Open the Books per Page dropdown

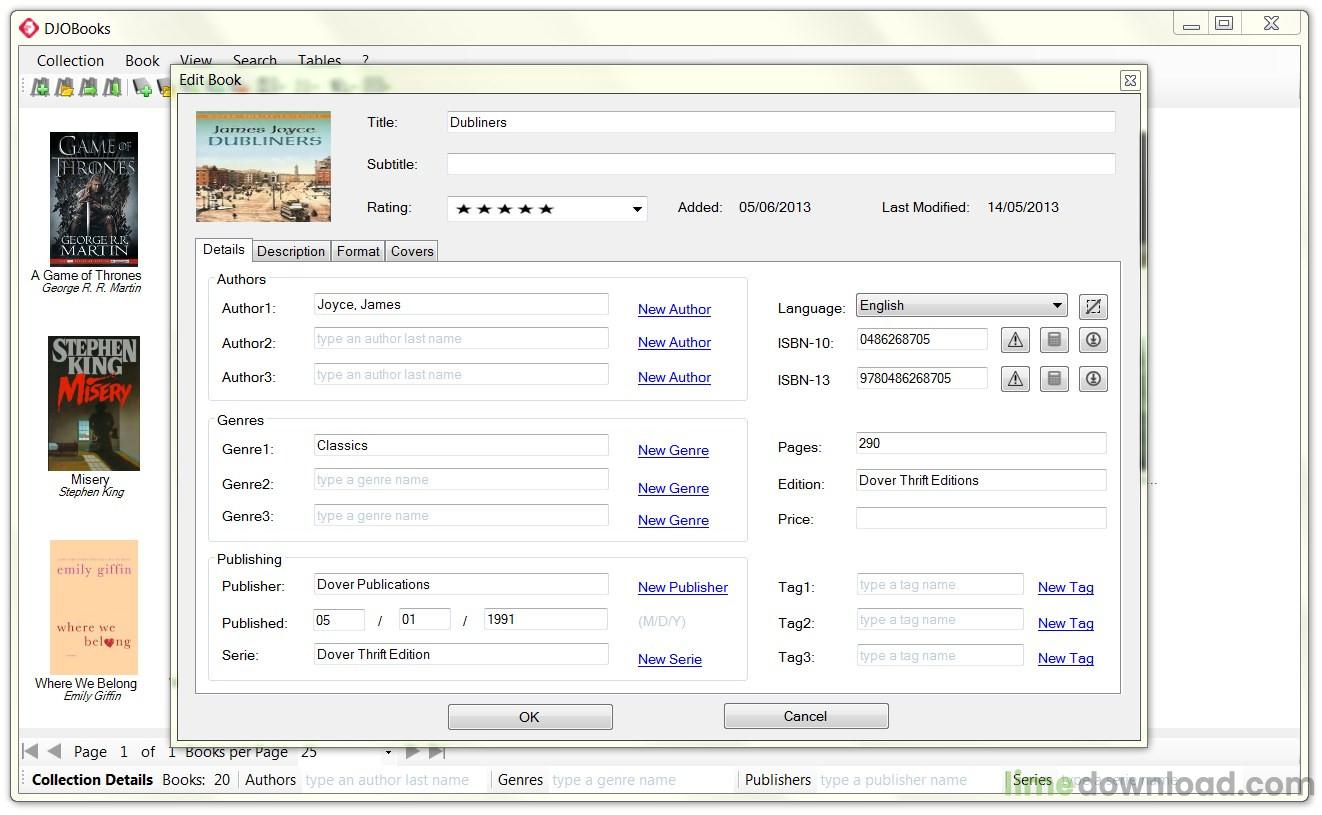(388, 752)
